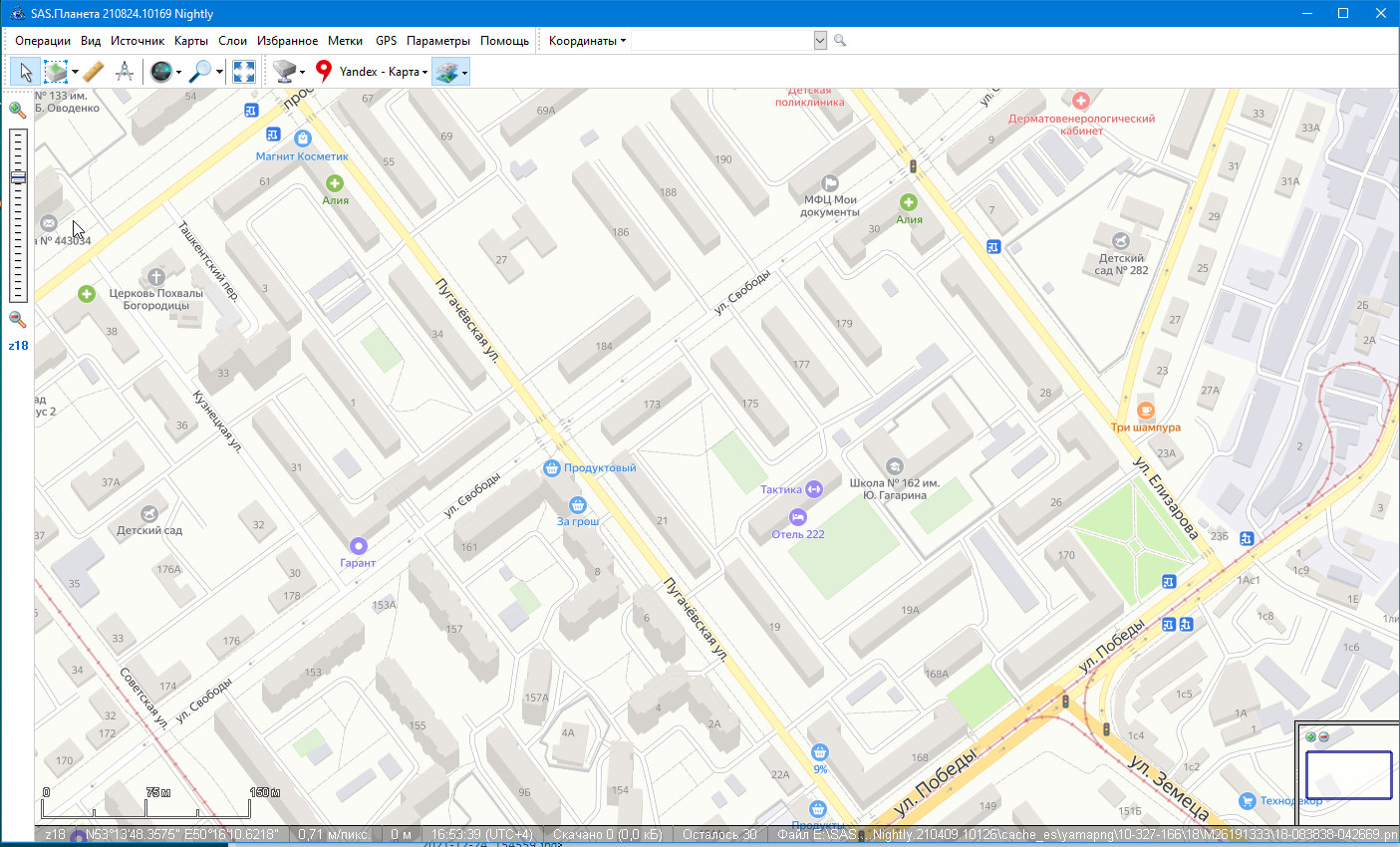Click the search magnifier beside coordinates field
The width and height of the screenshot is (1400, 847).
click(840, 41)
